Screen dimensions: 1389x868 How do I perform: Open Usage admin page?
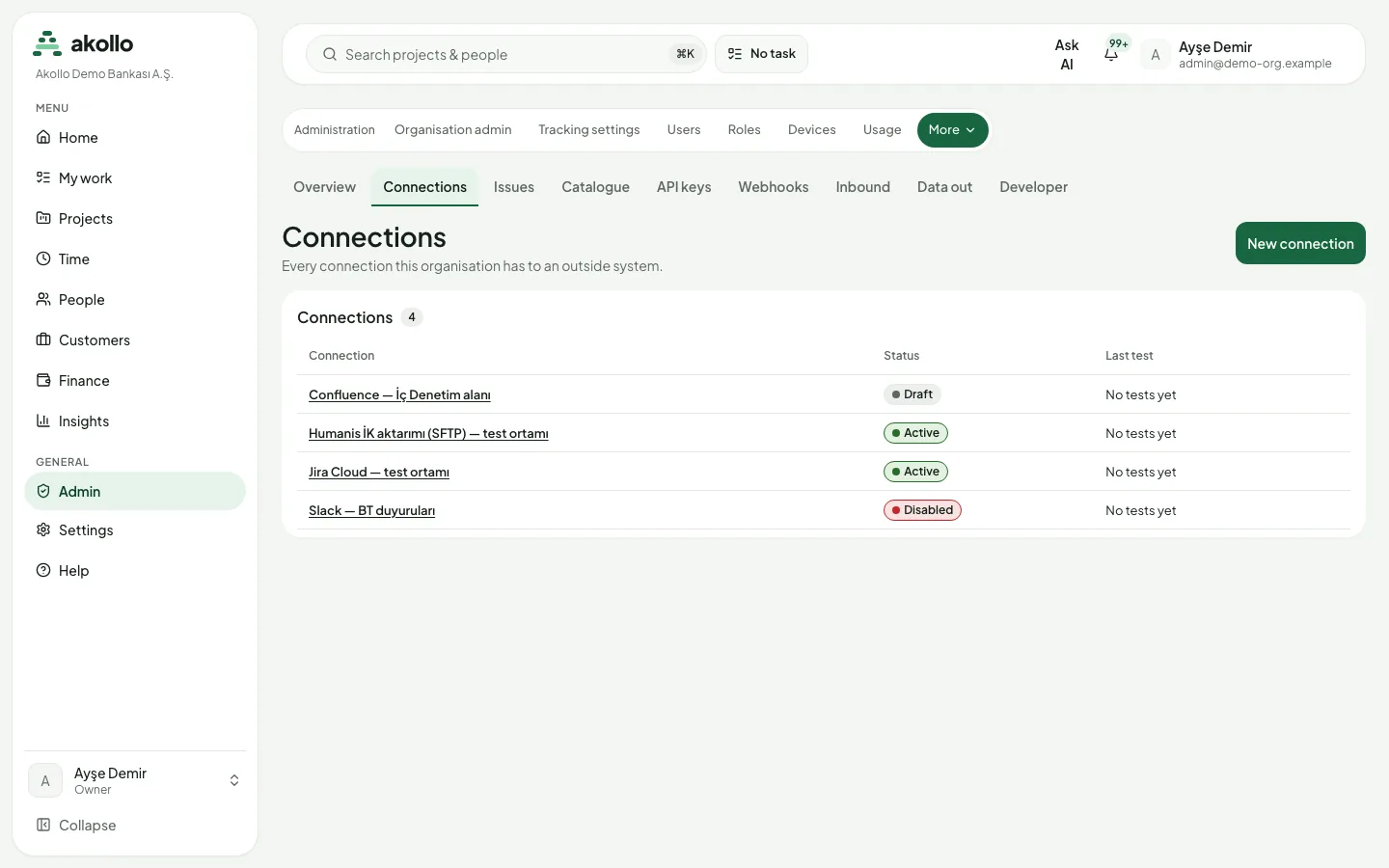883,130
